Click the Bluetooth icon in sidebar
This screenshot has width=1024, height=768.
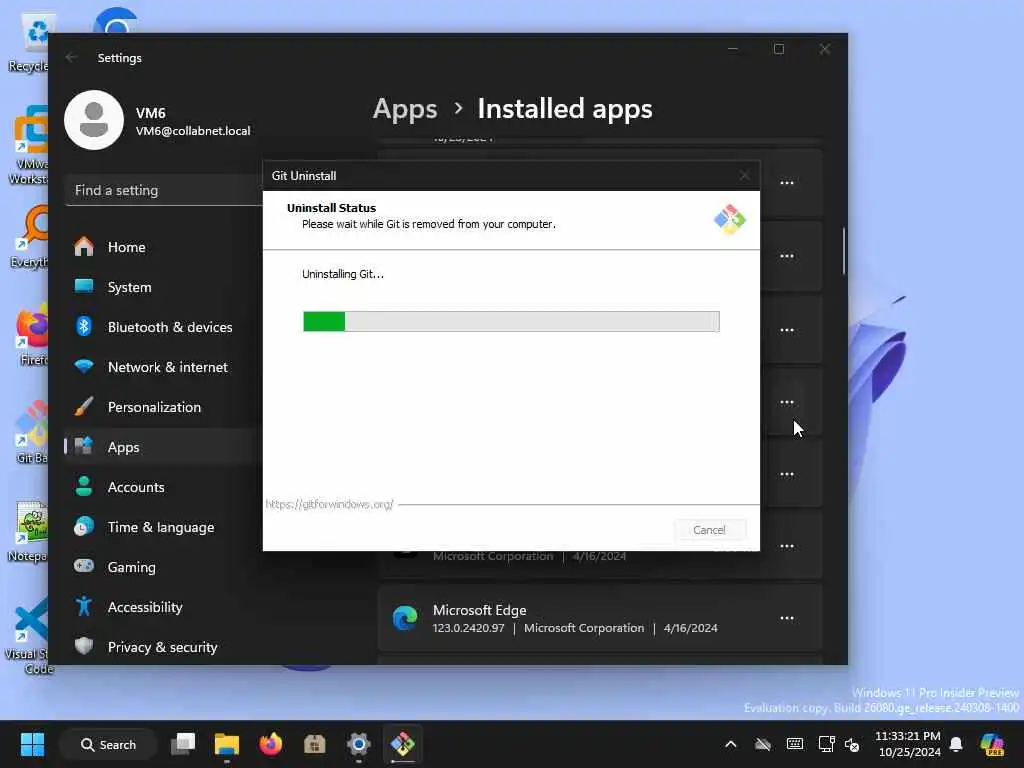84,326
